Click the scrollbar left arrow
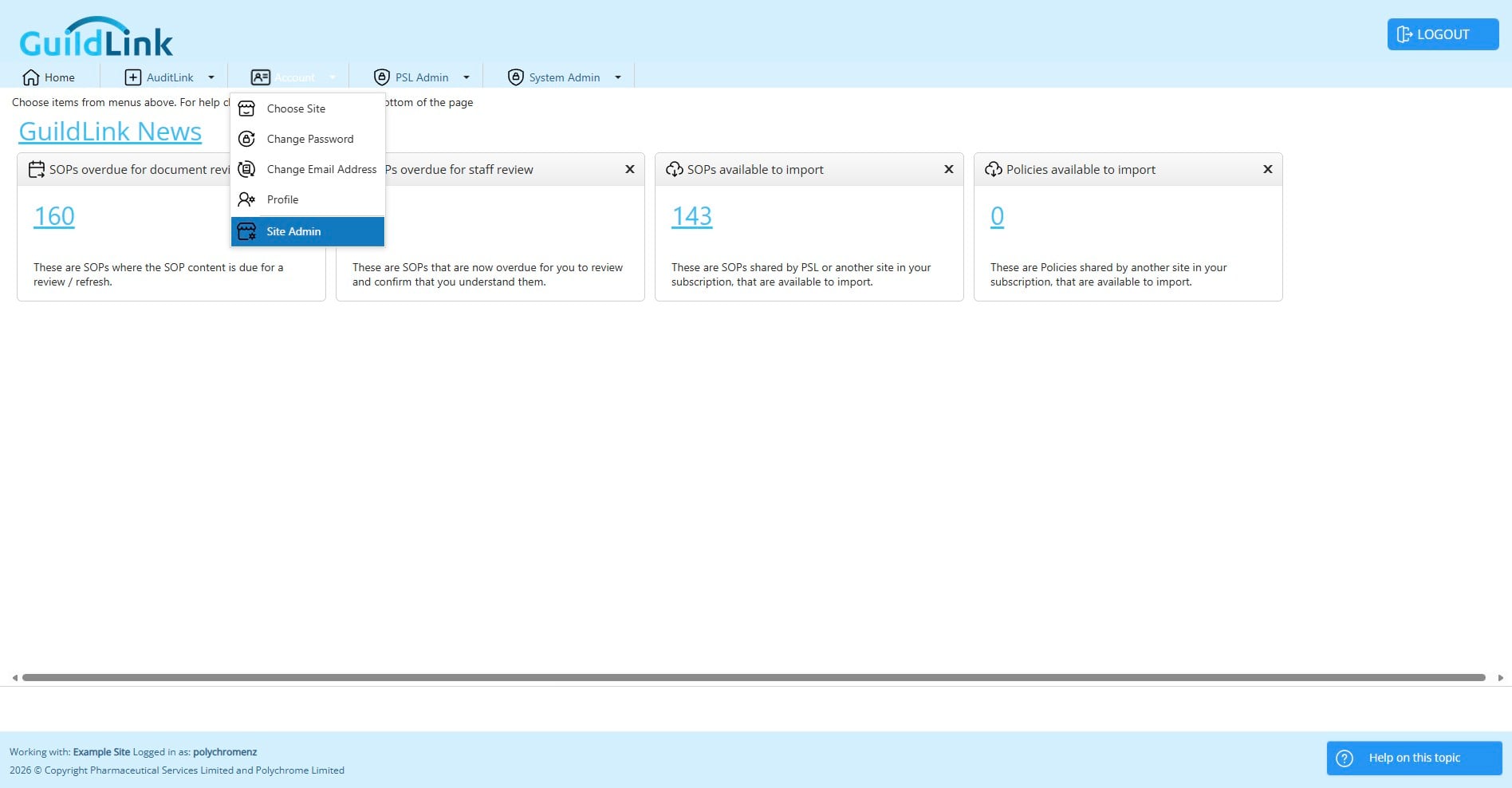The height and width of the screenshot is (788, 1512). tap(14, 678)
